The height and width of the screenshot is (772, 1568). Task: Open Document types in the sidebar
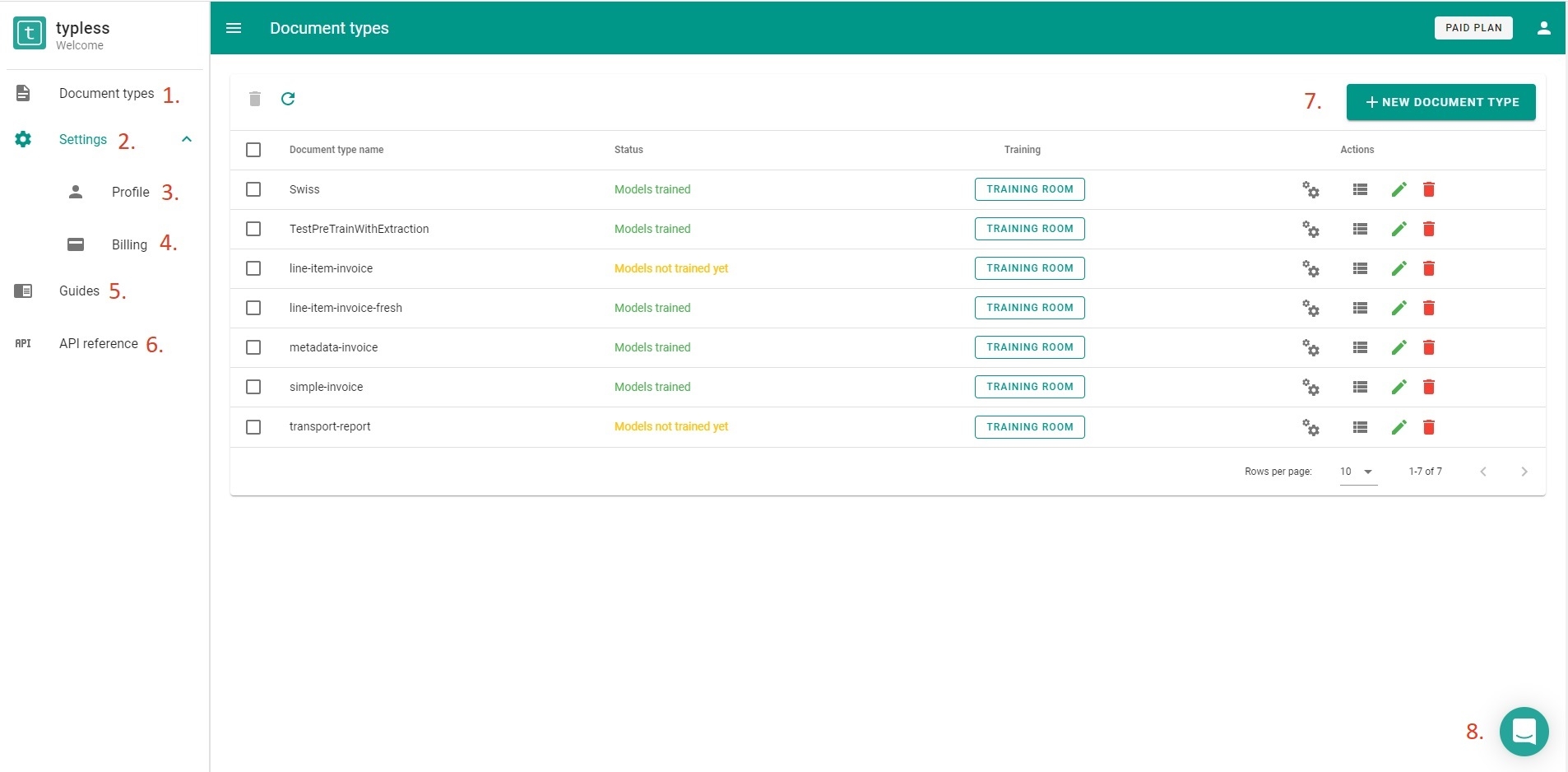(106, 94)
